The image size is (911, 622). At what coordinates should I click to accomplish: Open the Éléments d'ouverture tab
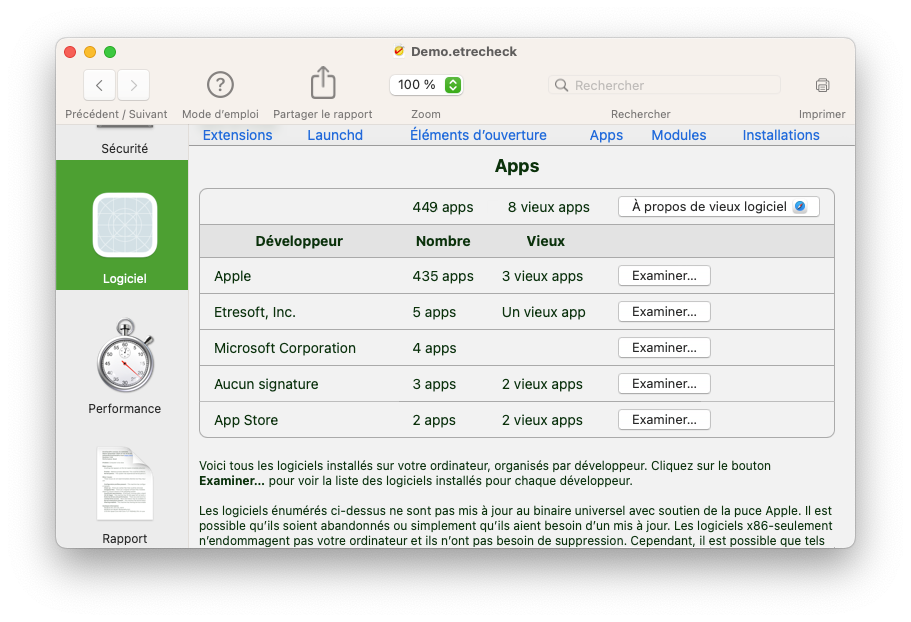tap(478, 135)
